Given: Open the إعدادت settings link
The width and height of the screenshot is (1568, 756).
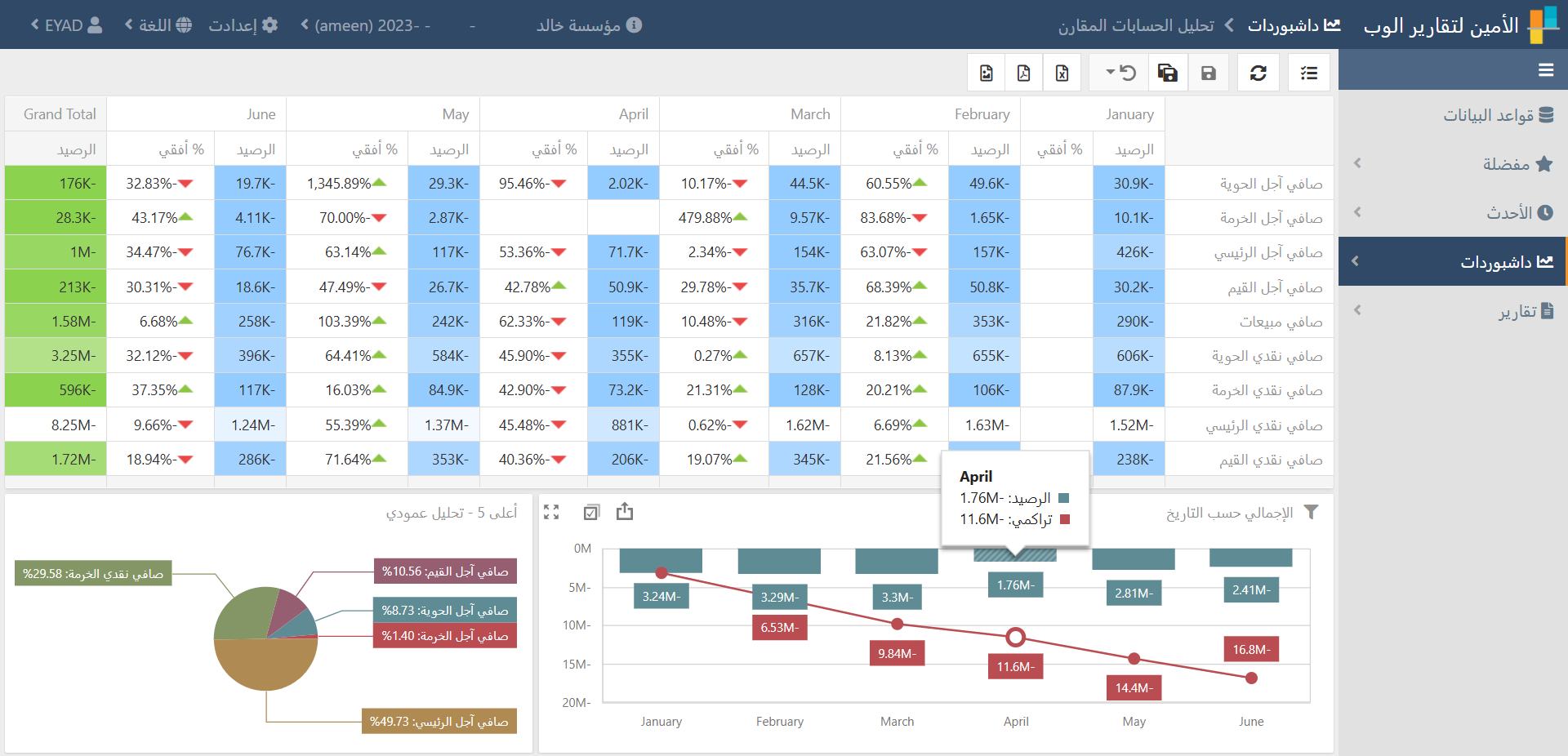Looking at the screenshot, I should (x=243, y=25).
